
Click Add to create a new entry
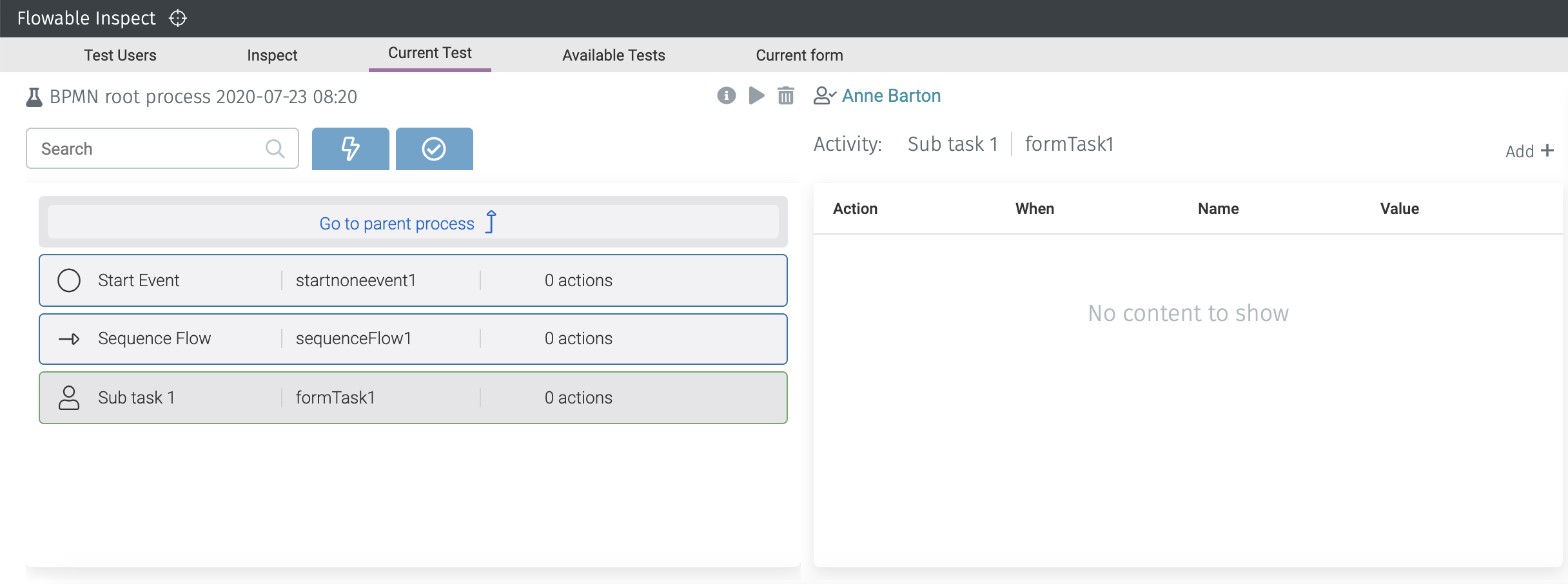[x=1528, y=150]
